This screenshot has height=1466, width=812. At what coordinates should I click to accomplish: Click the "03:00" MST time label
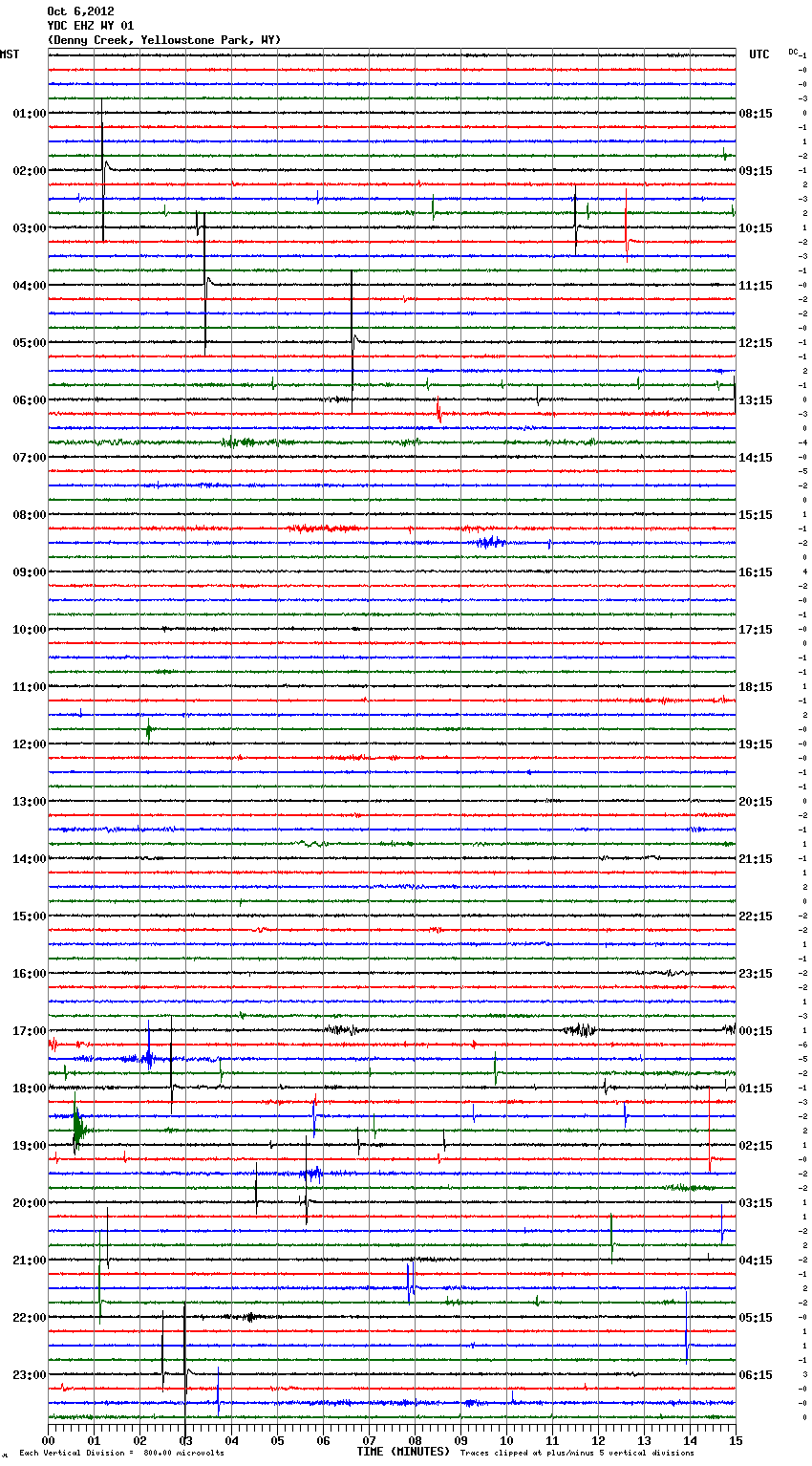click(x=29, y=228)
